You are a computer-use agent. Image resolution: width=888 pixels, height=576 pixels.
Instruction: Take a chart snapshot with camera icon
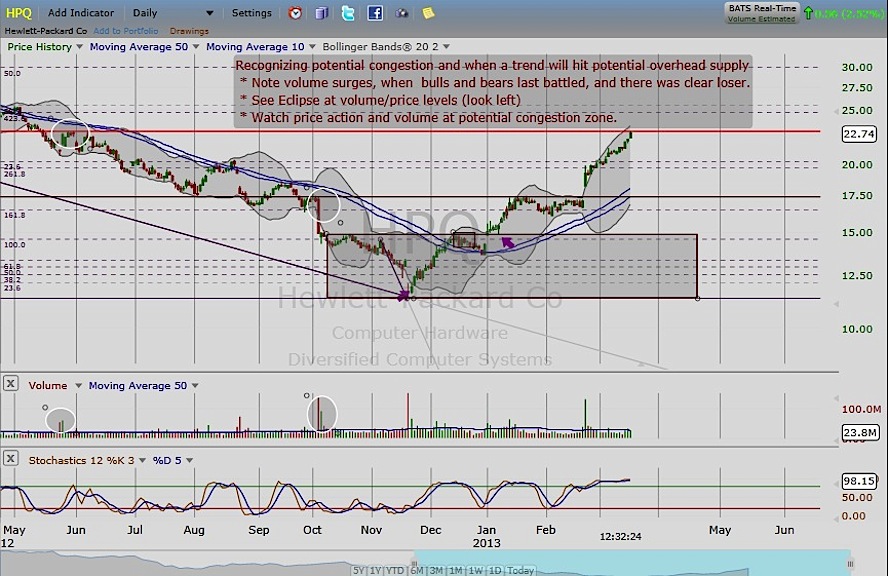(x=402, y=13)
